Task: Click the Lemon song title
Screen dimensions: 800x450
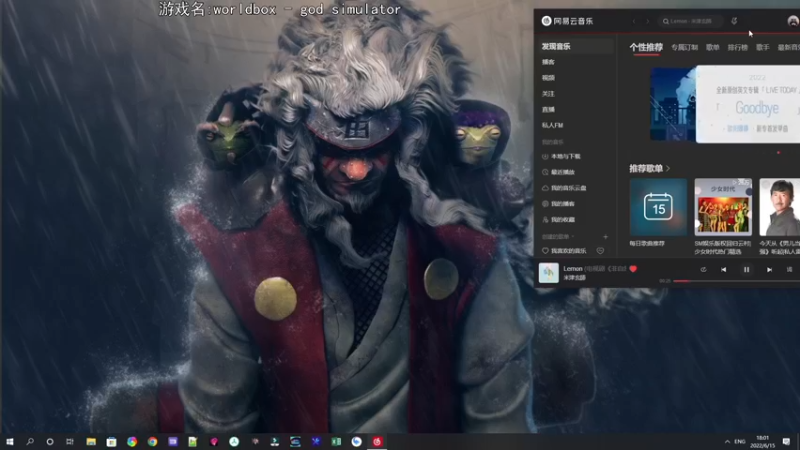Action: click(573, 268)
